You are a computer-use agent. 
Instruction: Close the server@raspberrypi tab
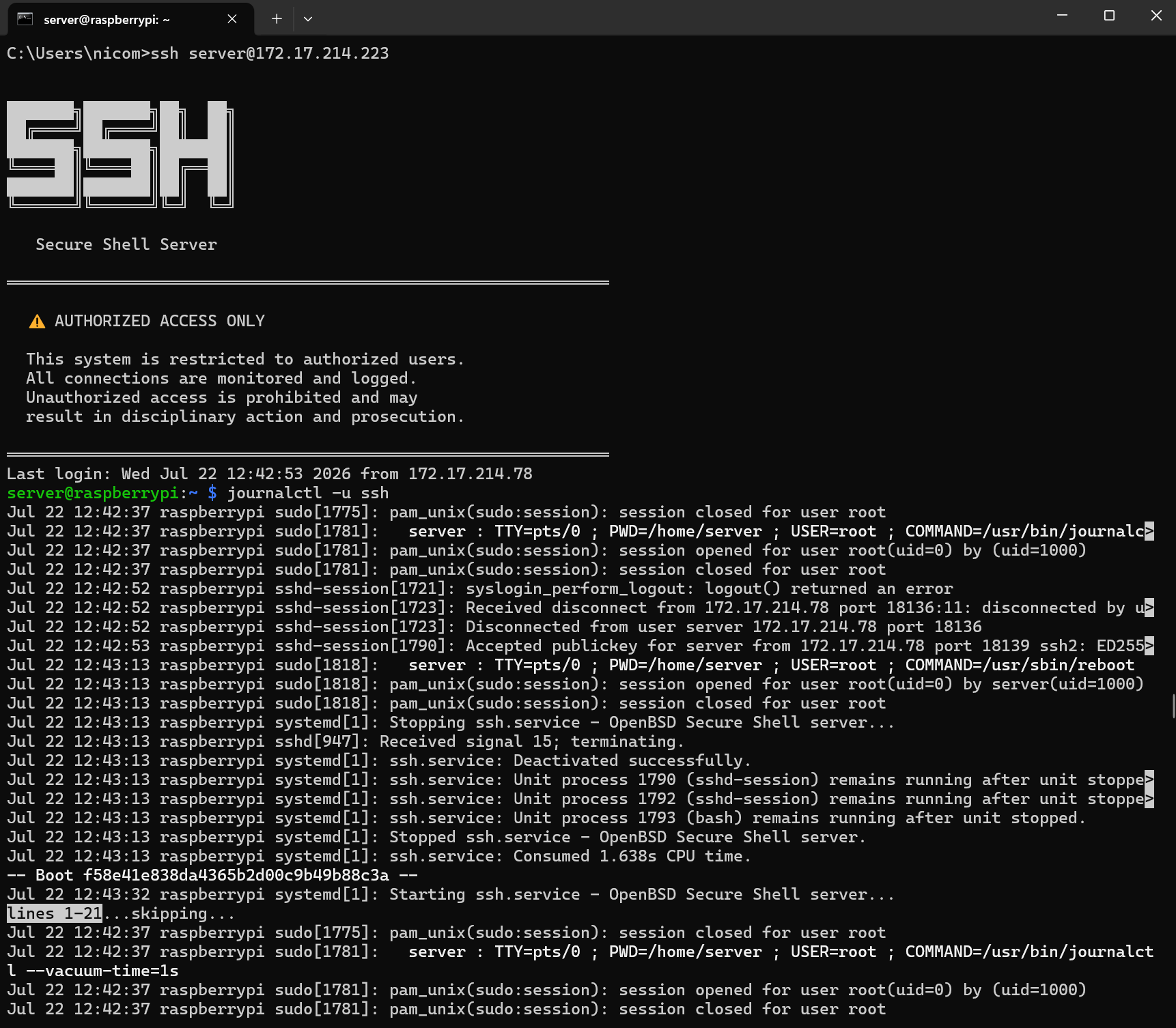tap(232, 19)
